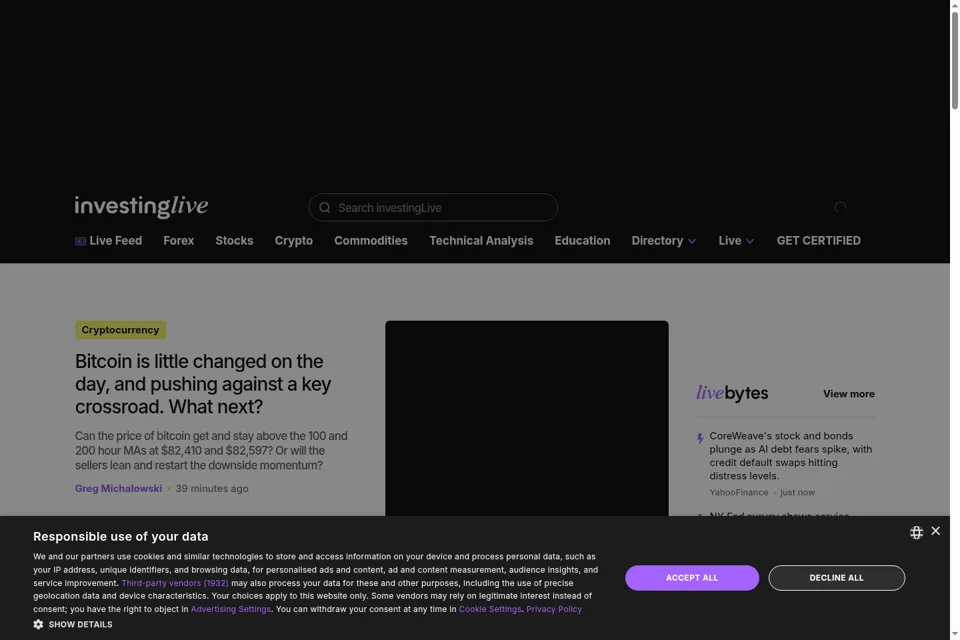Image resolution: width=960 pixels, height=640 pixels.
Task: Click the investingLive logo
Action: pyautogui.click(x=141, y=207)
